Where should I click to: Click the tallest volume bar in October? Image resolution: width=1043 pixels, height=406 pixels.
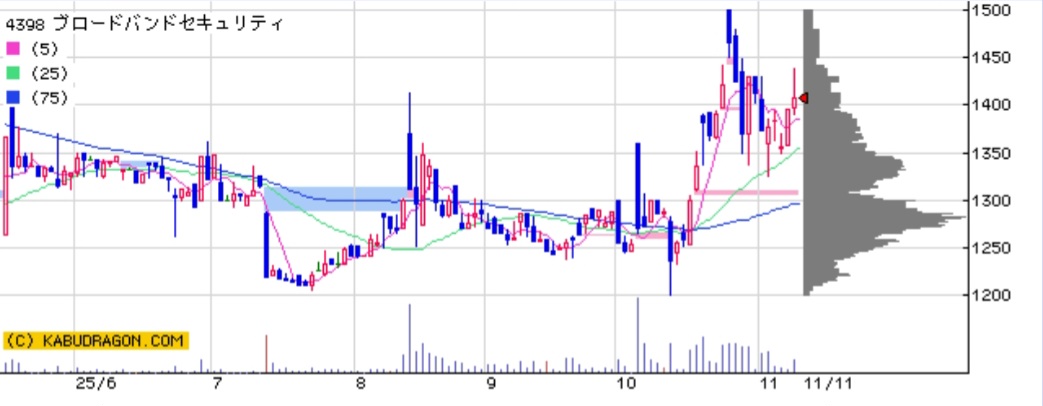636,333
